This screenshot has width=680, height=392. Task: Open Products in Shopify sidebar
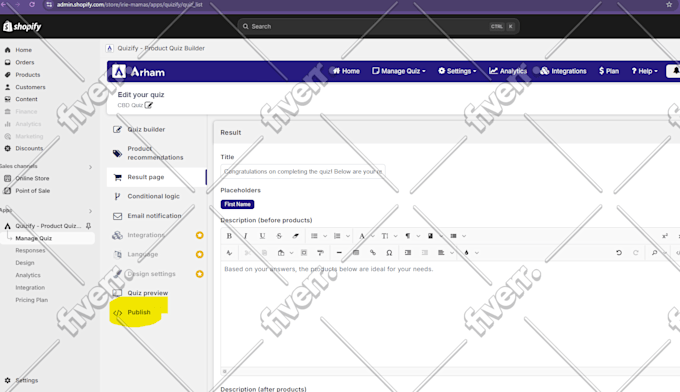point(28,75)
